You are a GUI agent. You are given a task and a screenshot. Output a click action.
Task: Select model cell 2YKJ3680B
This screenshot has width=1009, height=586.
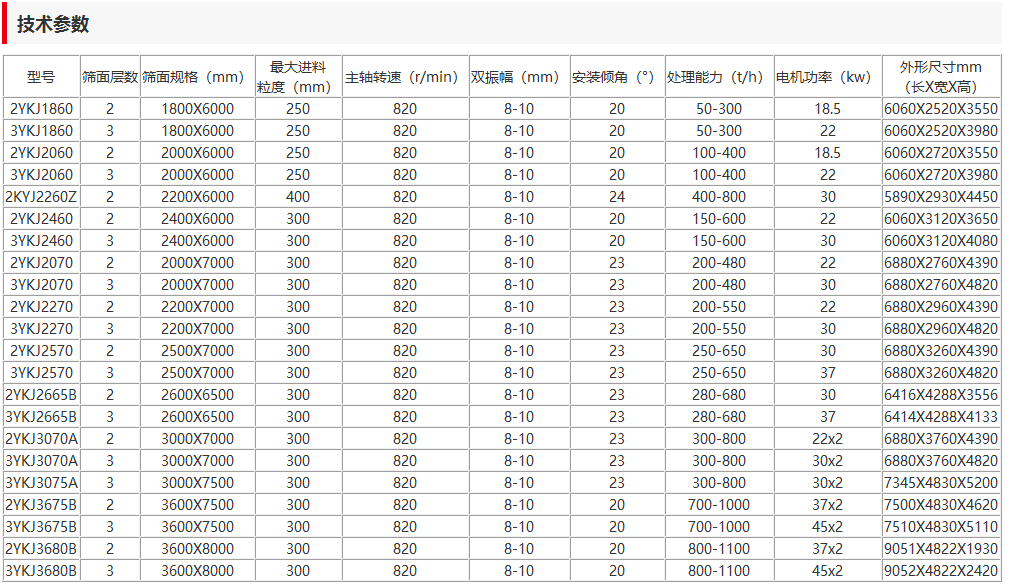click(x=41, y=549)
